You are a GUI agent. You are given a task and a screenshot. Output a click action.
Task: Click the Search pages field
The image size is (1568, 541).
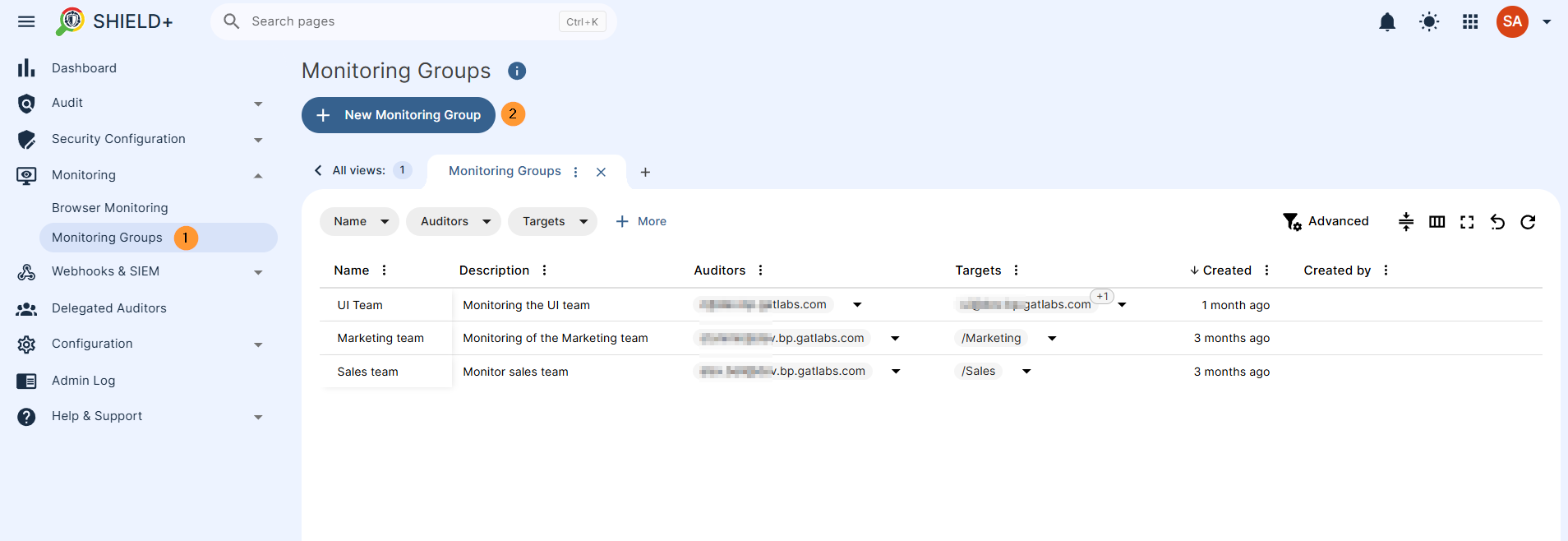tap(413, 21)
